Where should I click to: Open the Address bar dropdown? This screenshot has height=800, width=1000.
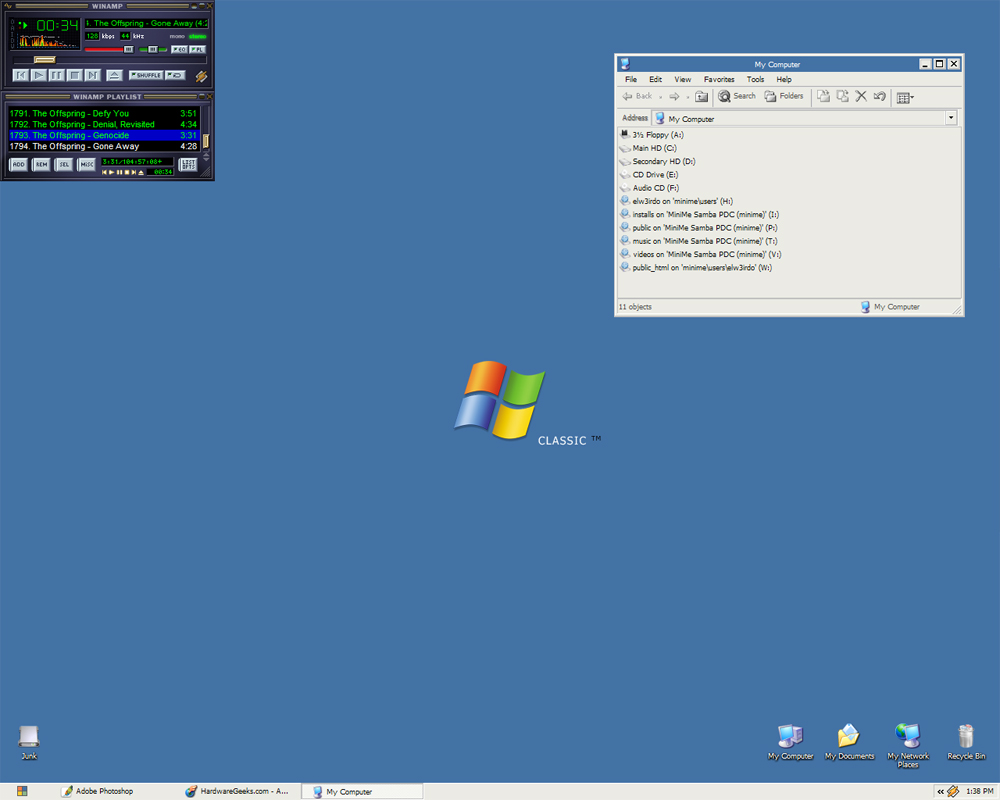coord(950,118)
